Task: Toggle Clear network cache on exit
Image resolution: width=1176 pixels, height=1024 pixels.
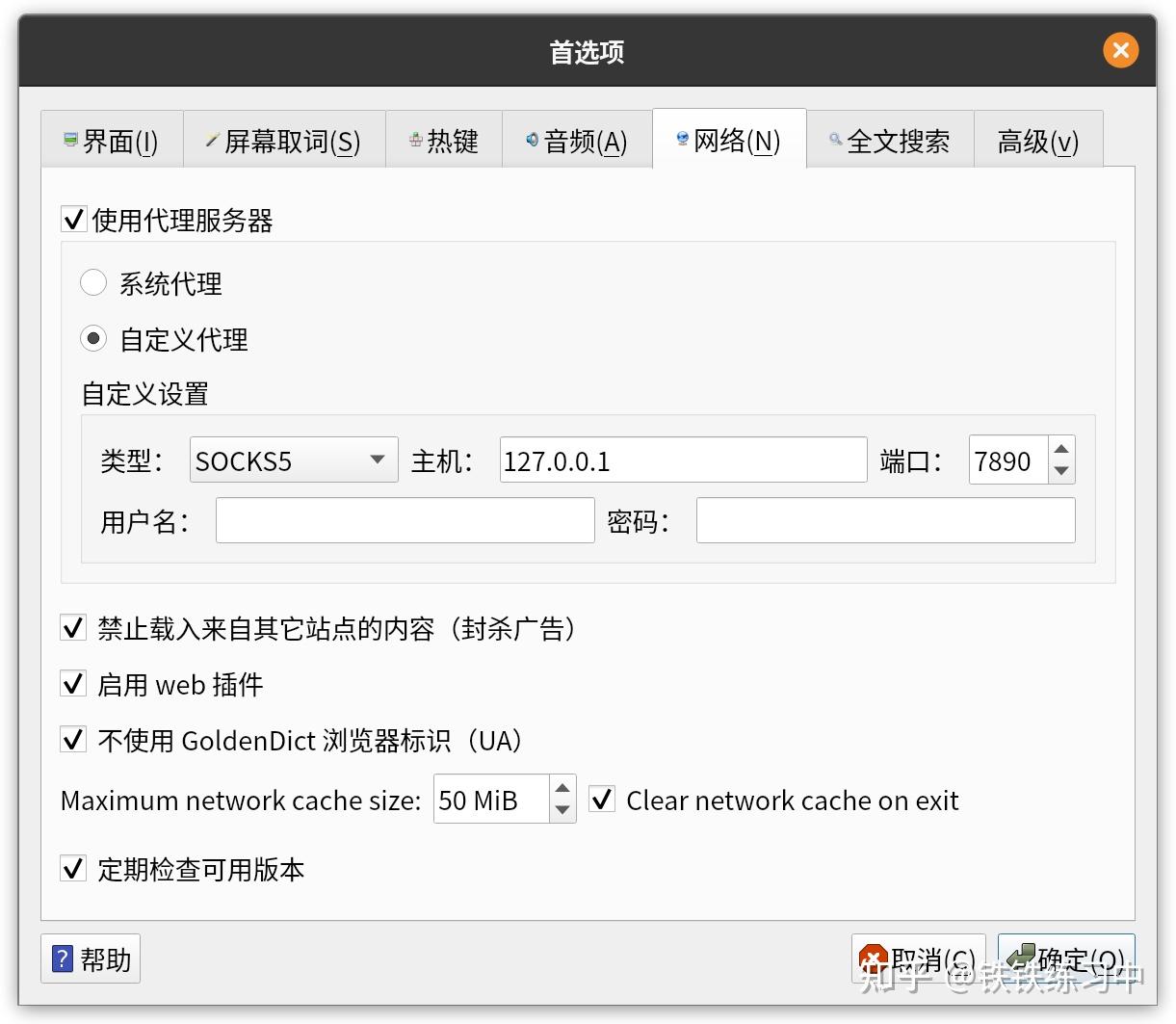Action: pyautogui.click(x=602, y=799)
